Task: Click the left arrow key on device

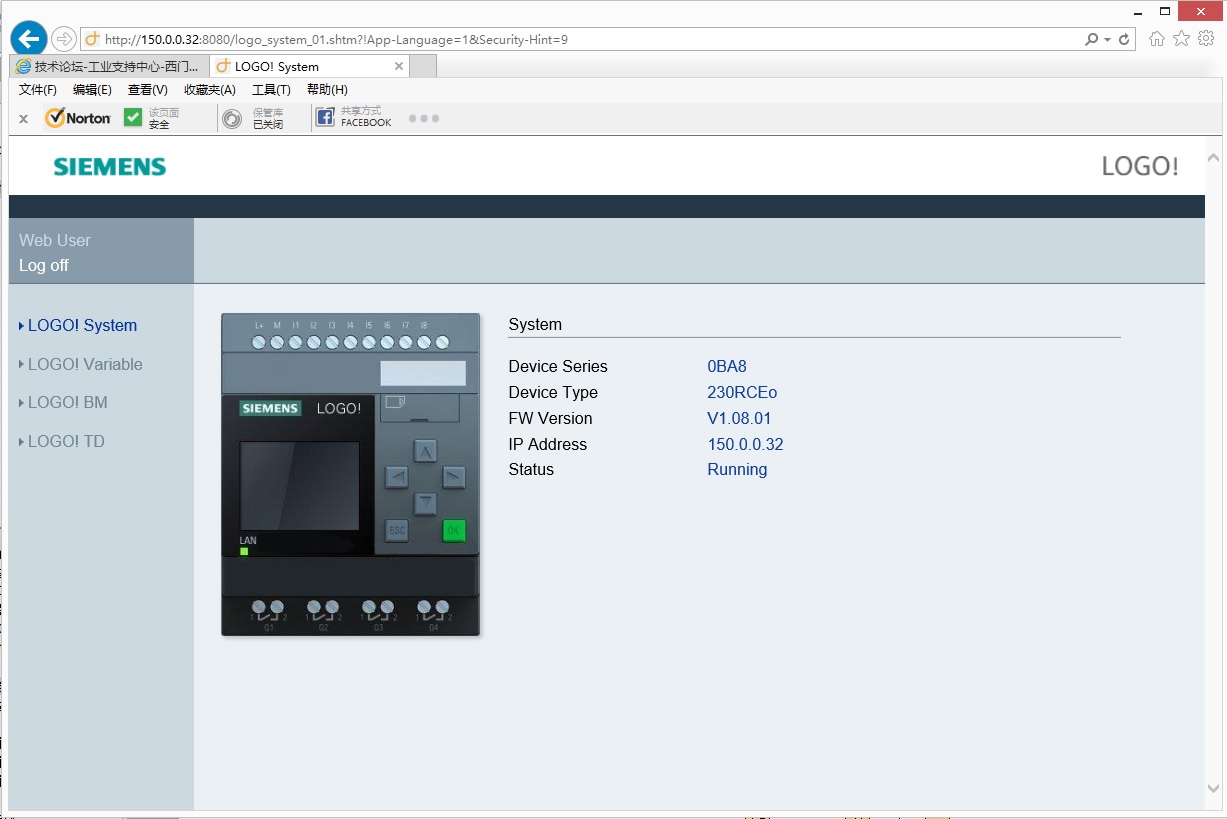Action: 397,477
